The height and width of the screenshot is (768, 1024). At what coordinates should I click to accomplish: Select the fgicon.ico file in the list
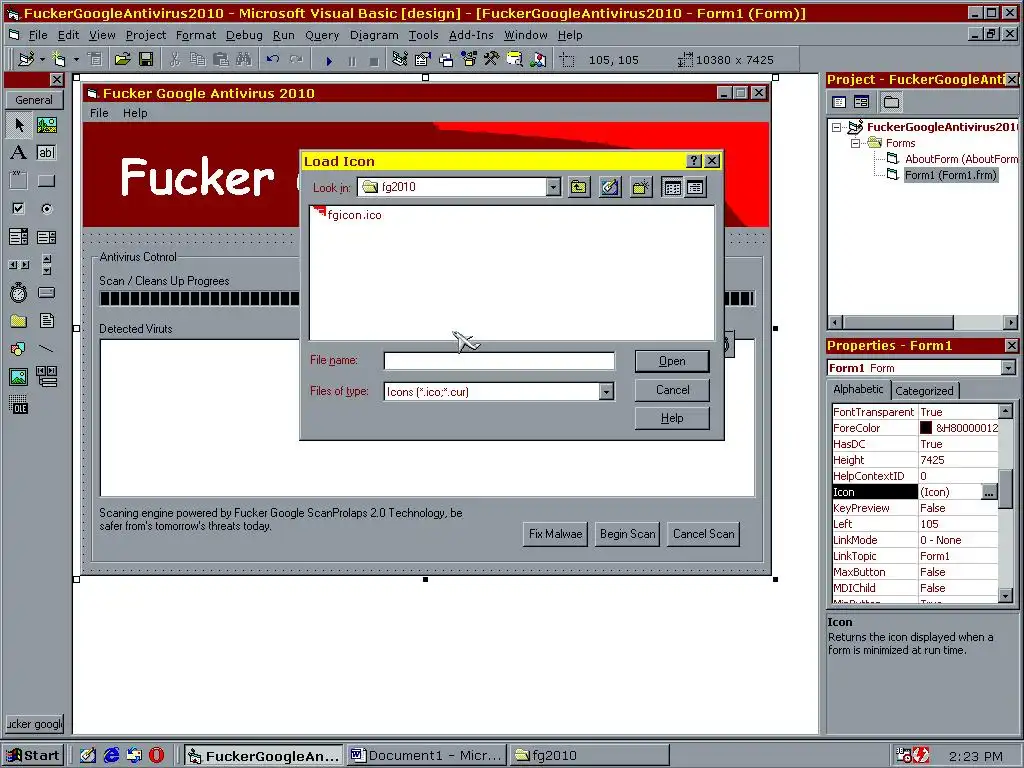(348, 214)
